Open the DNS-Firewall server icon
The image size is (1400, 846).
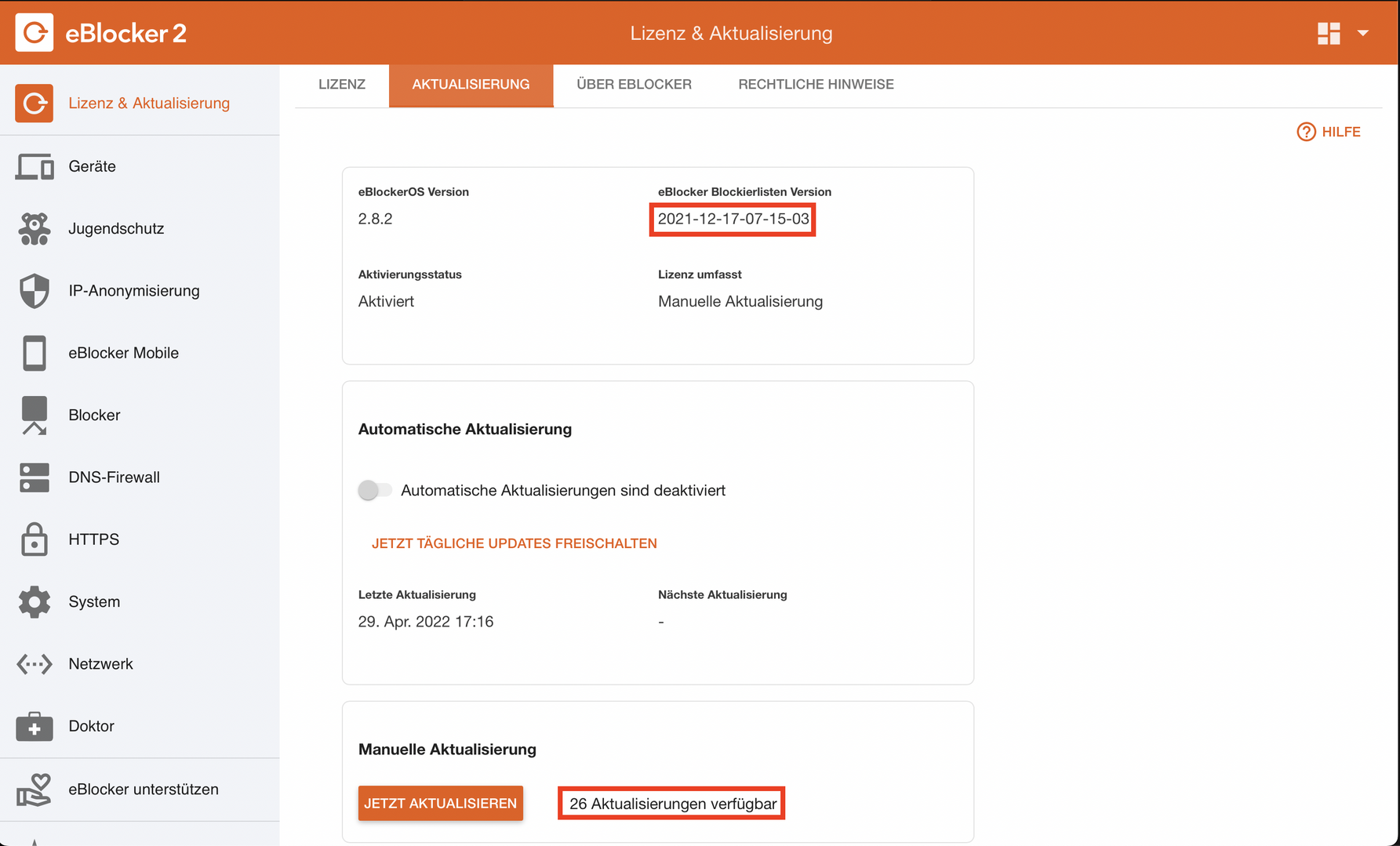[35, 477]
